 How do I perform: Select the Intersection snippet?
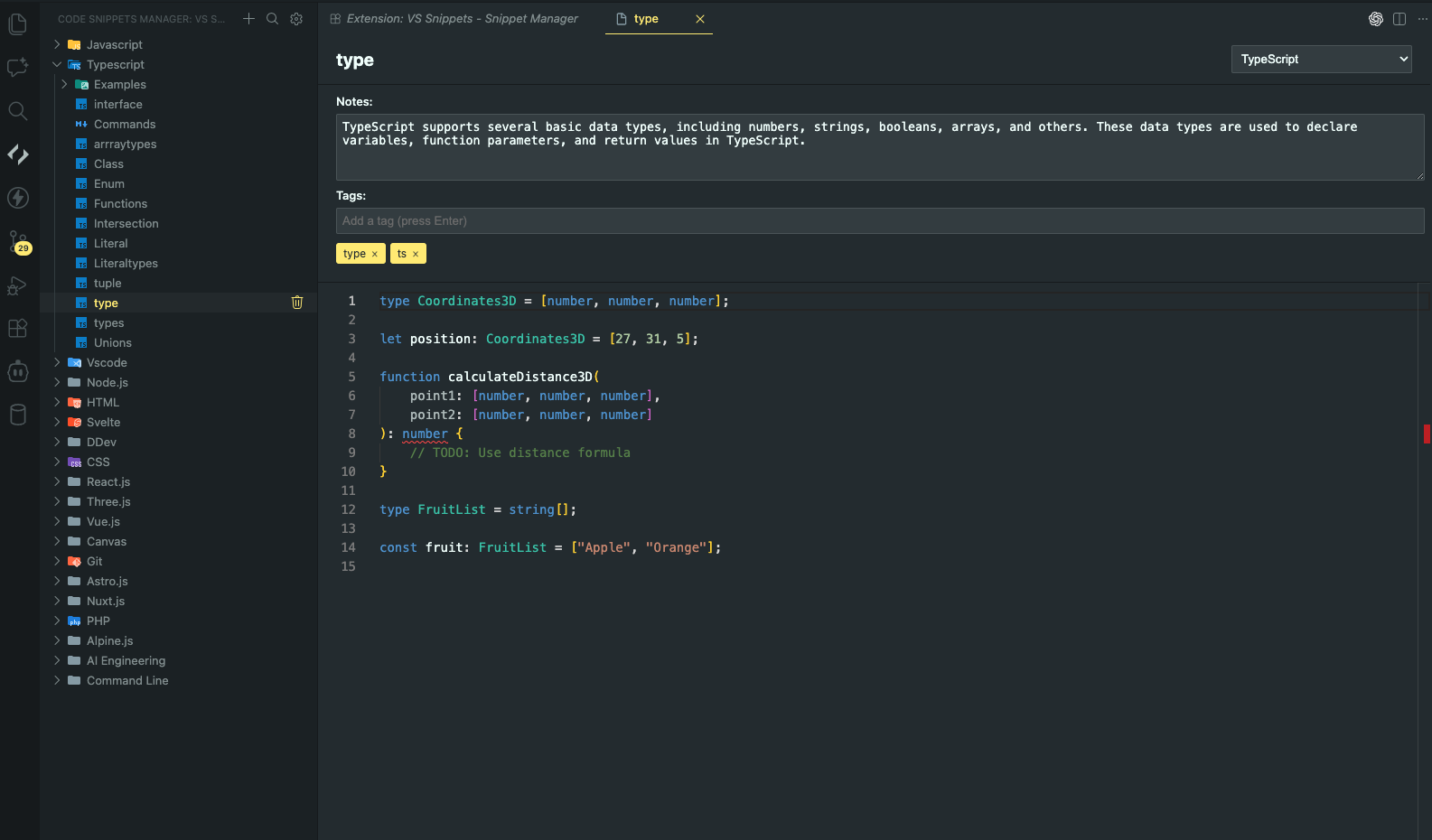coord(126,224)
